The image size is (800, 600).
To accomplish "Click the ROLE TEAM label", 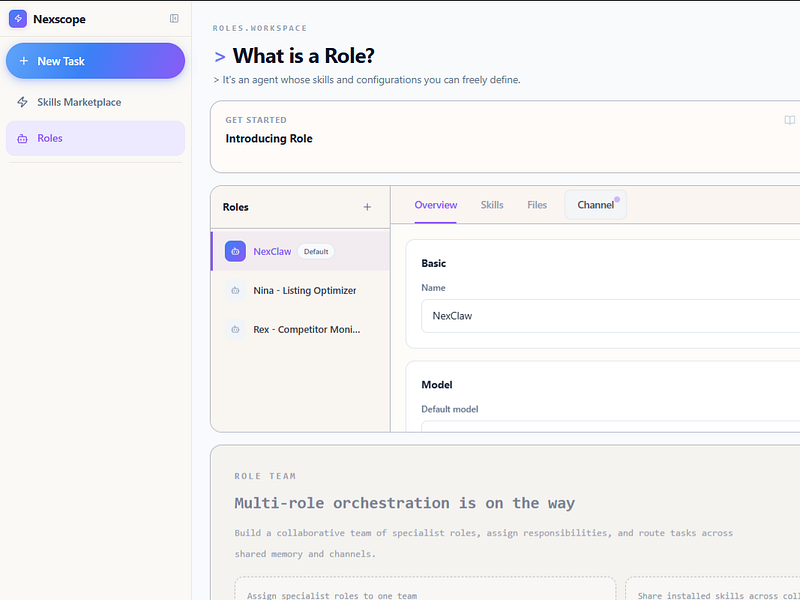I will coord(265,476).
